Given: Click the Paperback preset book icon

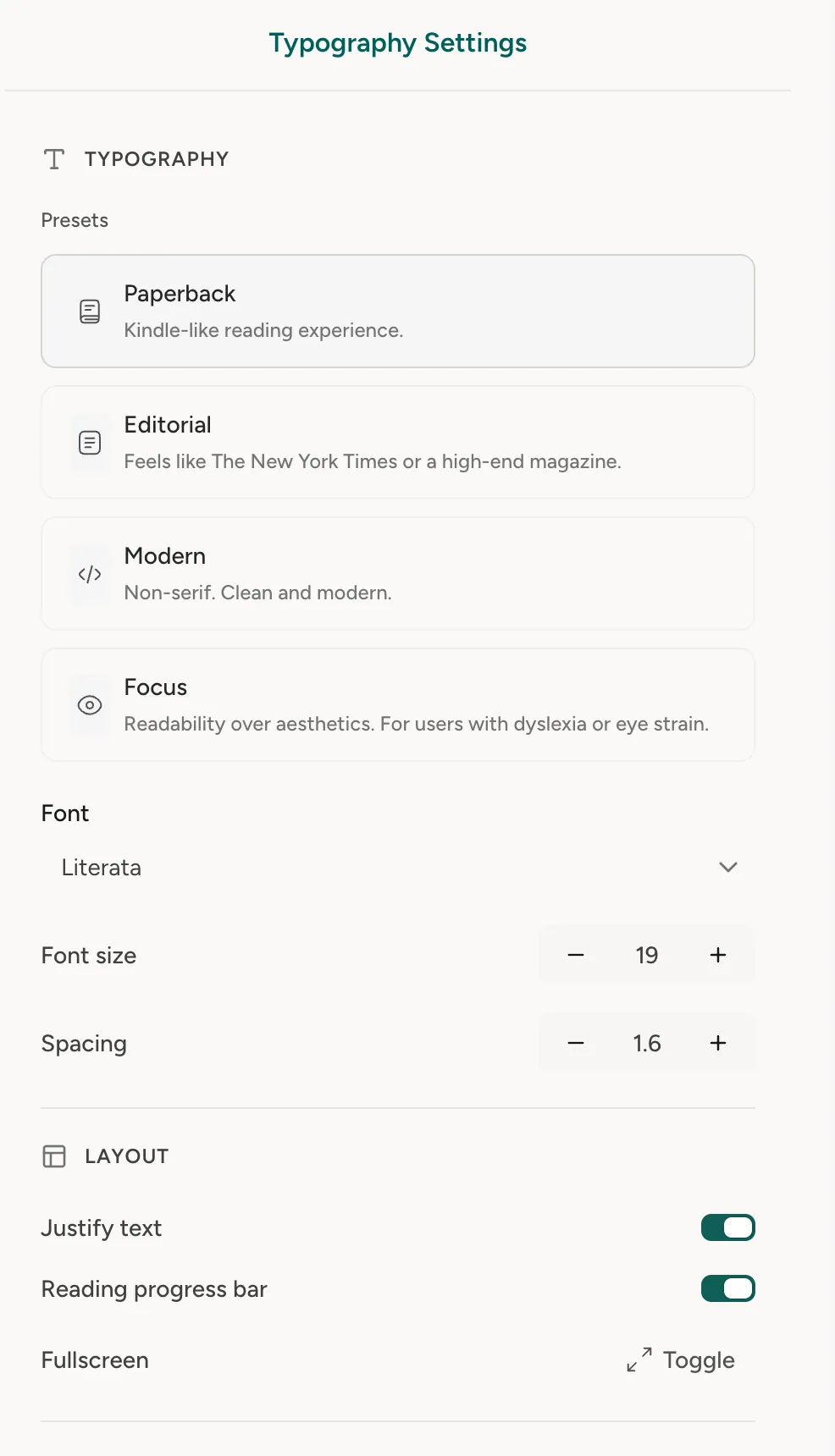Looking at the screenshot, I should tap(90, 312).
